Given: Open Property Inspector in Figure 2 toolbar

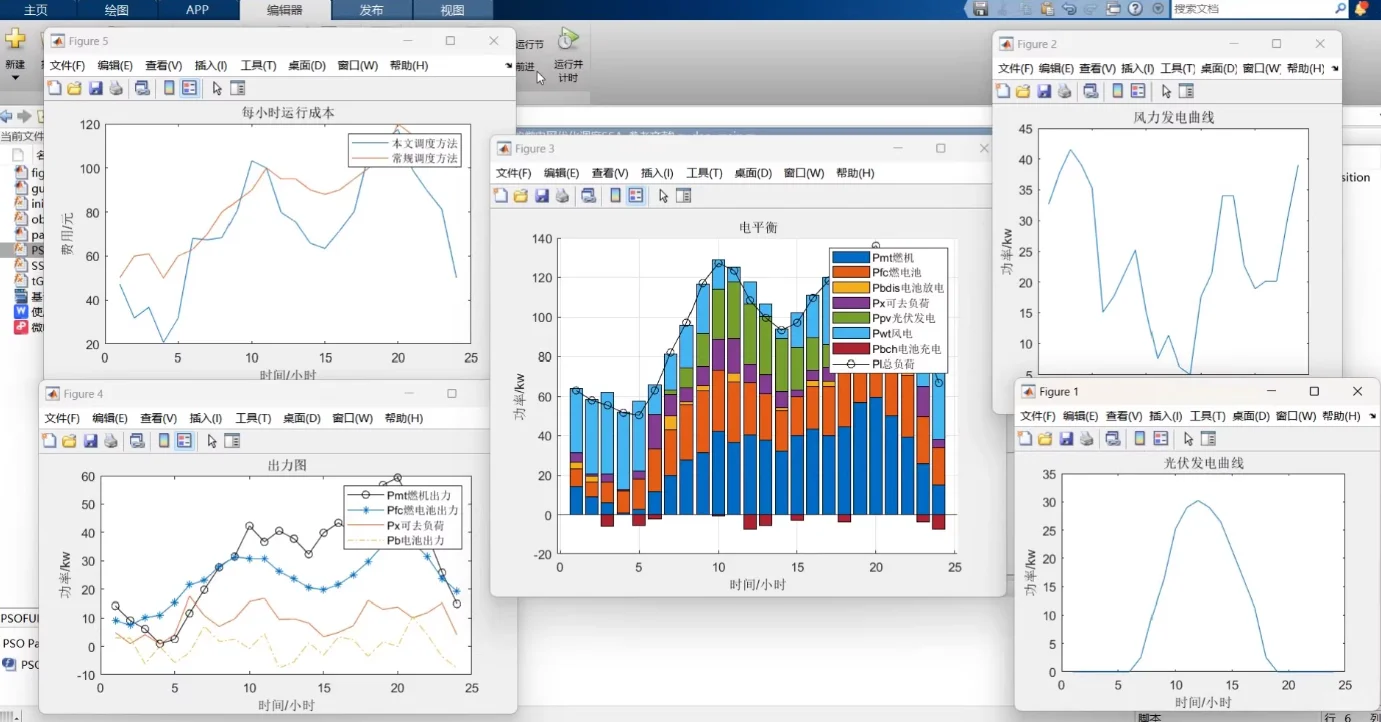Looking at the screenshot, I should coord(1186,91).
